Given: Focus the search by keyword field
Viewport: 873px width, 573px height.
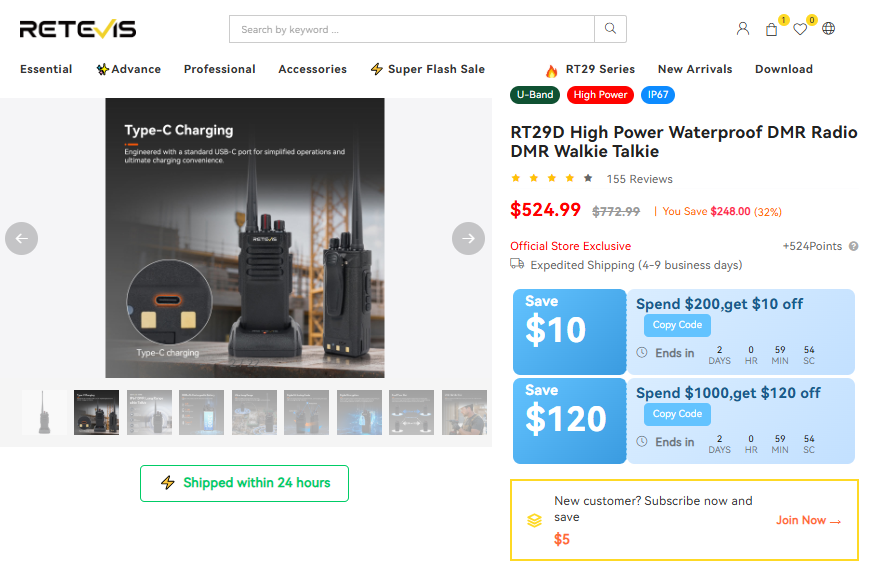Looking at the screenshot, I should 412,29.
